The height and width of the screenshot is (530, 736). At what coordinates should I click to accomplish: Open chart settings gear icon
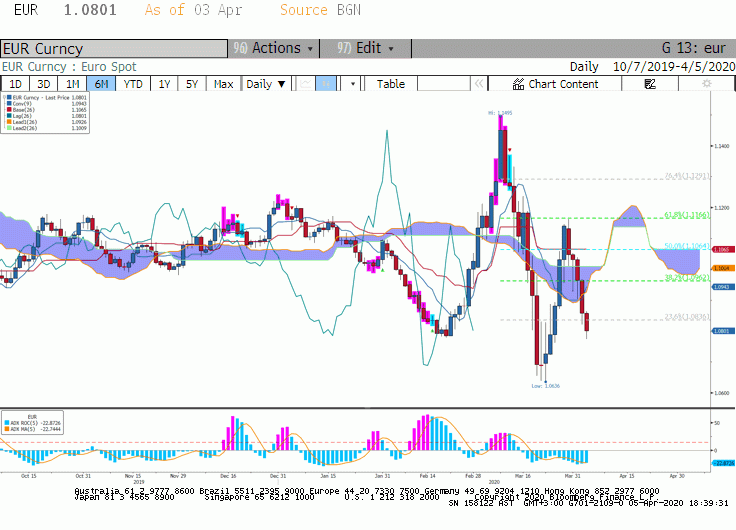706,84
